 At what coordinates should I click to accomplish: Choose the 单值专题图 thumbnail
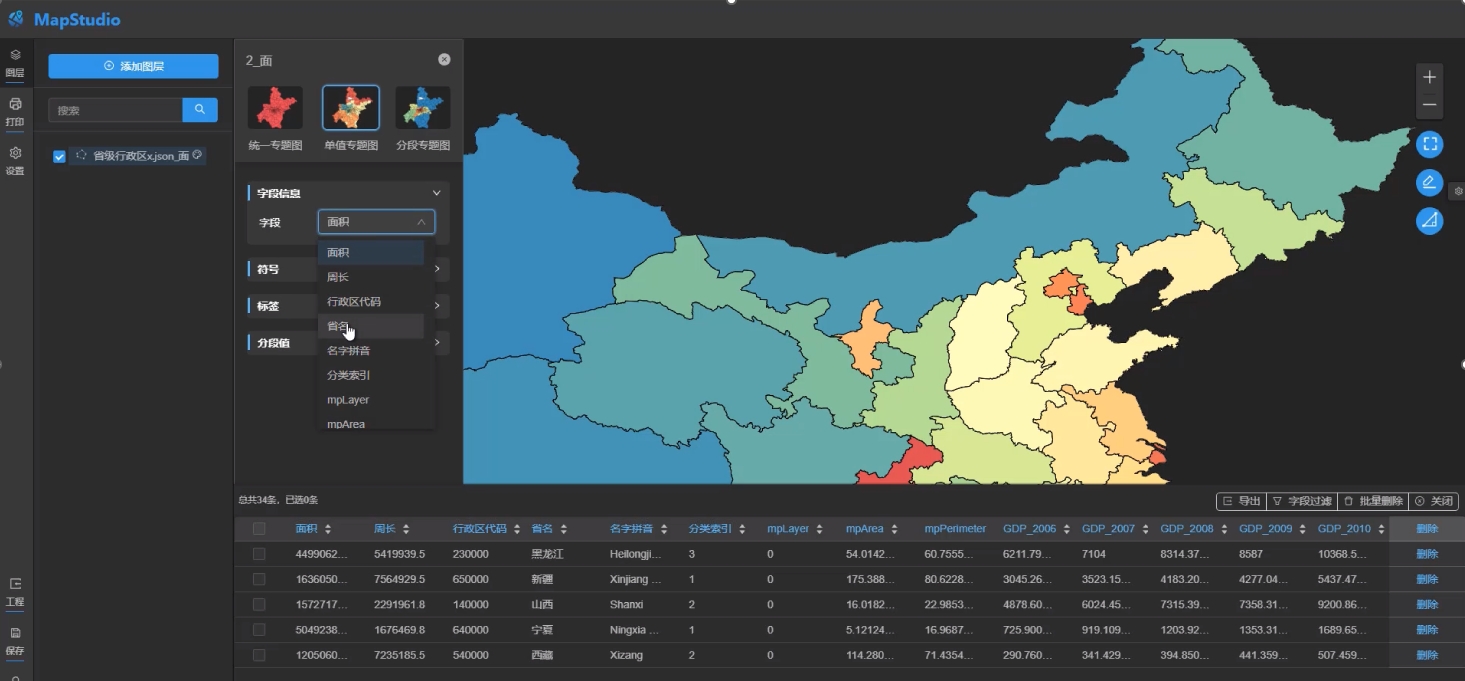tap(351, 107)
